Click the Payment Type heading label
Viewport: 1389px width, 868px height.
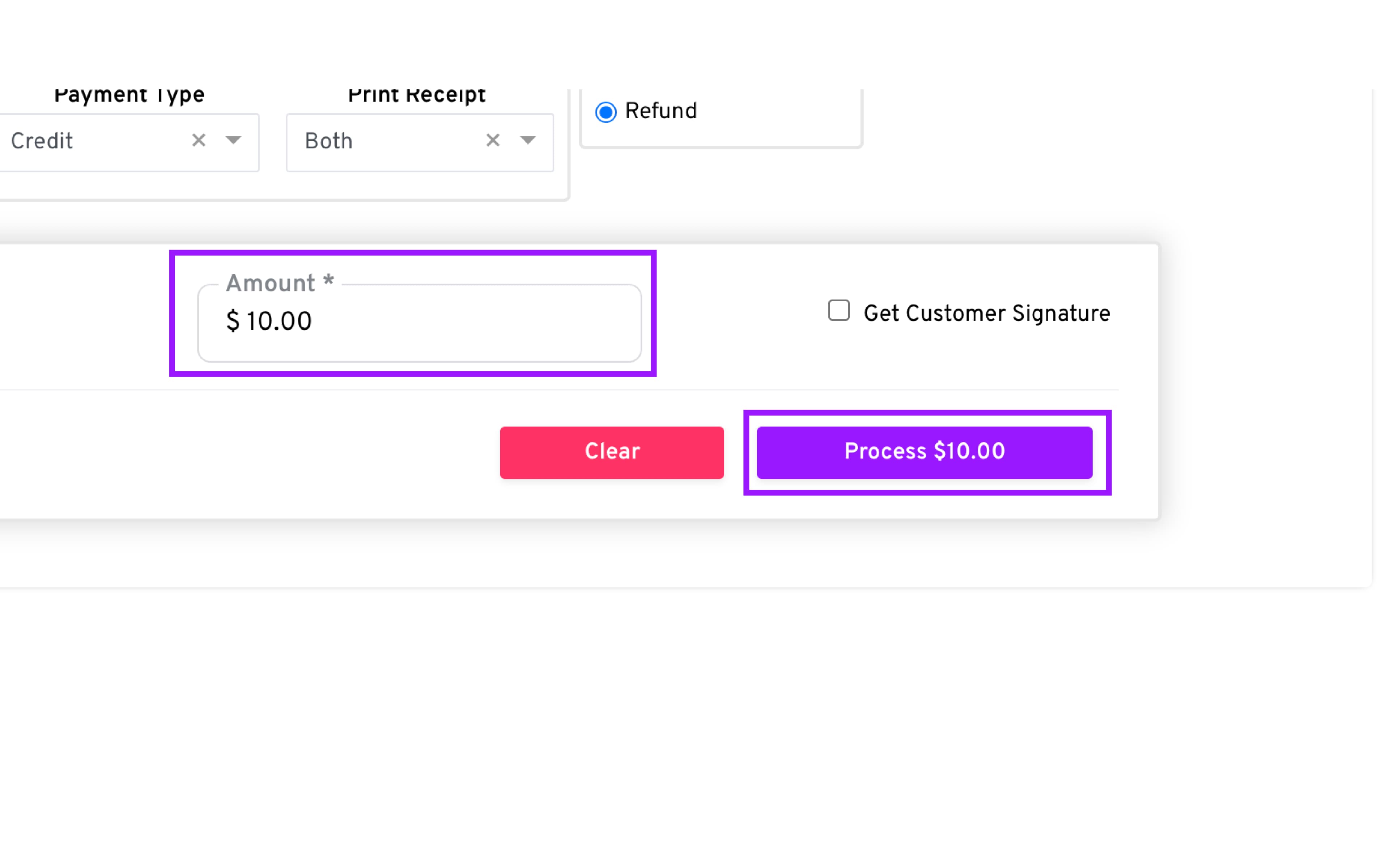(129, 95)
